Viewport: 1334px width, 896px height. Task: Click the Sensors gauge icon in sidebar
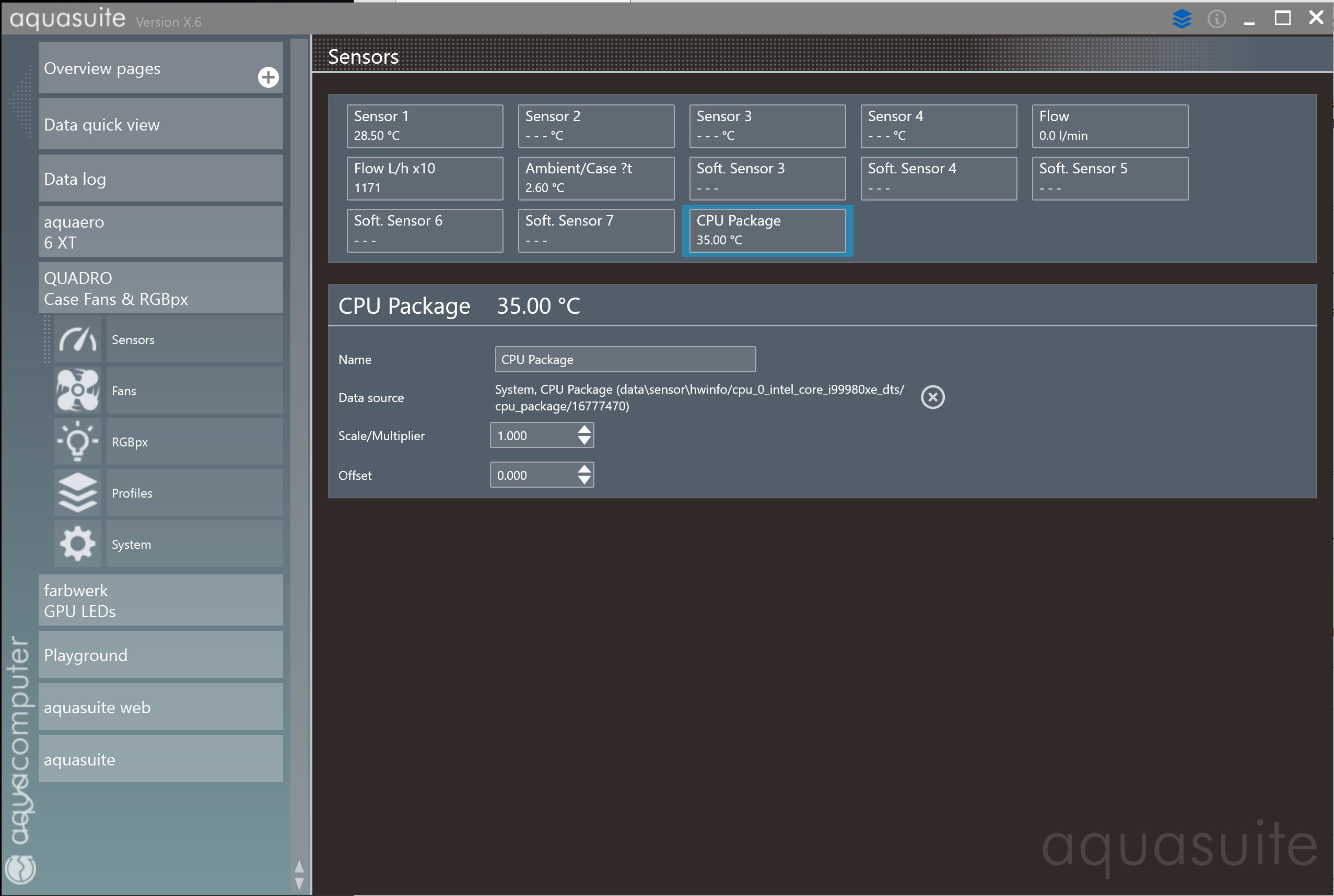pos(78,339)
